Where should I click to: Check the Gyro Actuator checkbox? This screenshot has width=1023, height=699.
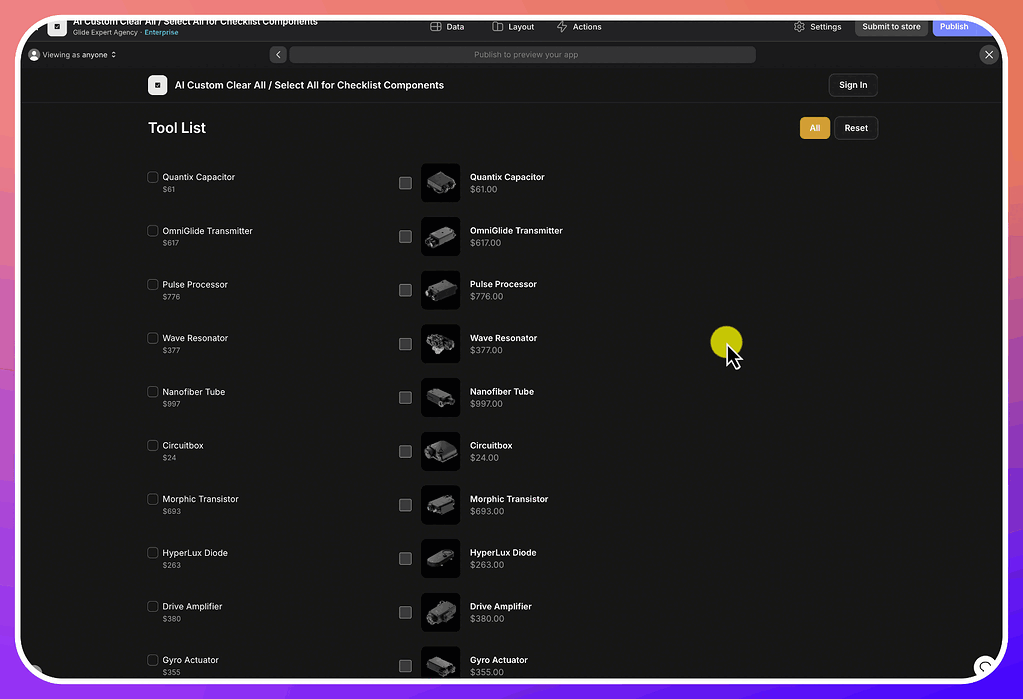pyautogui.click(x=152, y=659)
